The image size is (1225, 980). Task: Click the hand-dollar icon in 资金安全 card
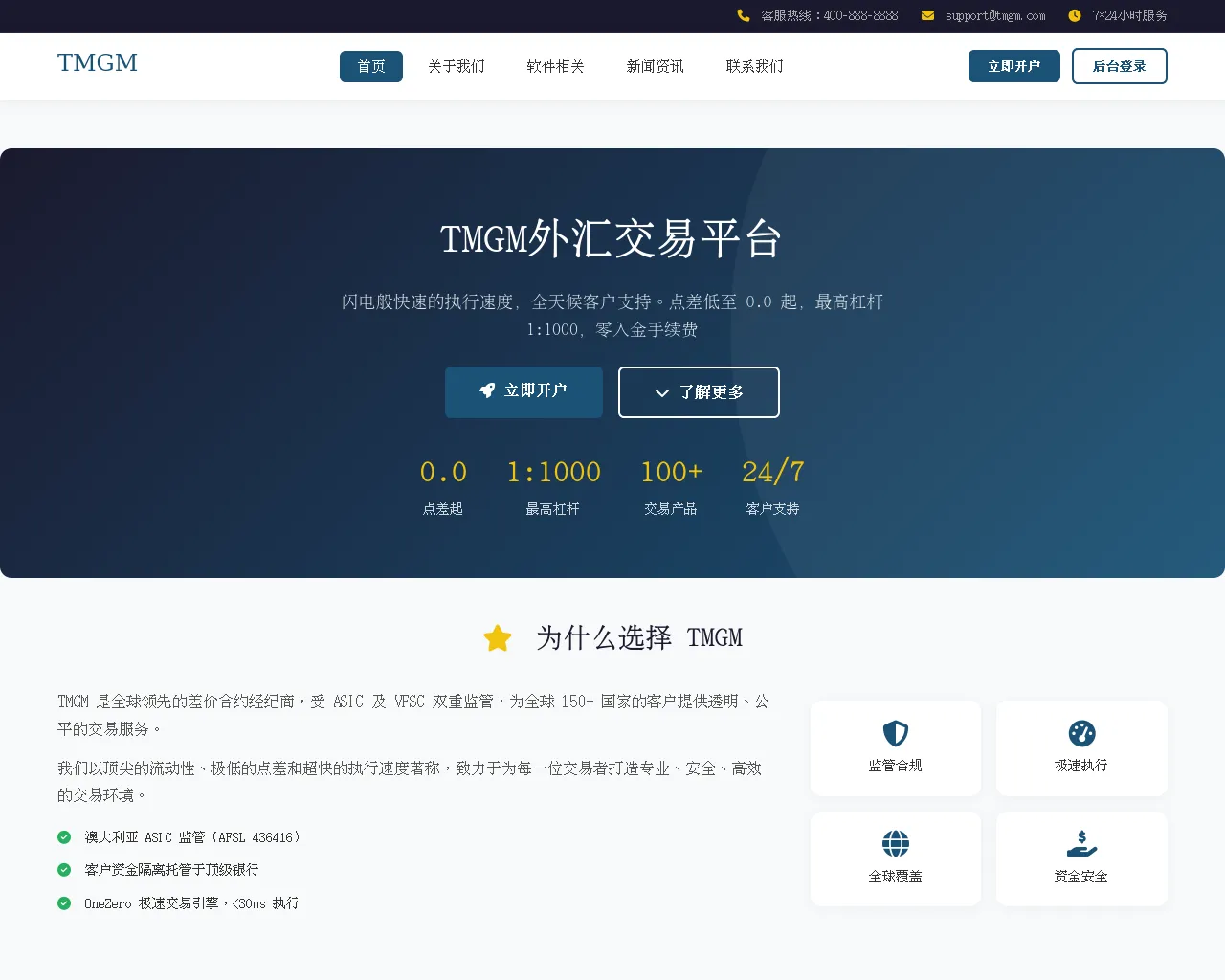coord(1081,844)
